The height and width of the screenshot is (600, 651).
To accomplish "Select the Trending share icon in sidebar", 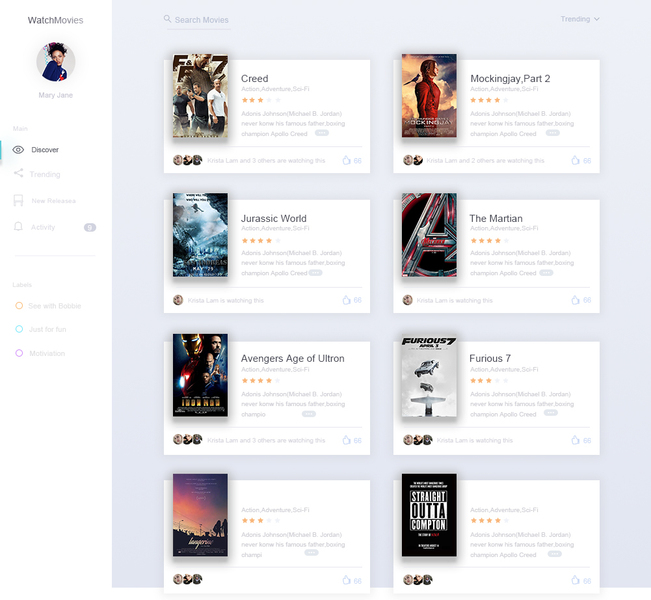I will pos(18,173).
